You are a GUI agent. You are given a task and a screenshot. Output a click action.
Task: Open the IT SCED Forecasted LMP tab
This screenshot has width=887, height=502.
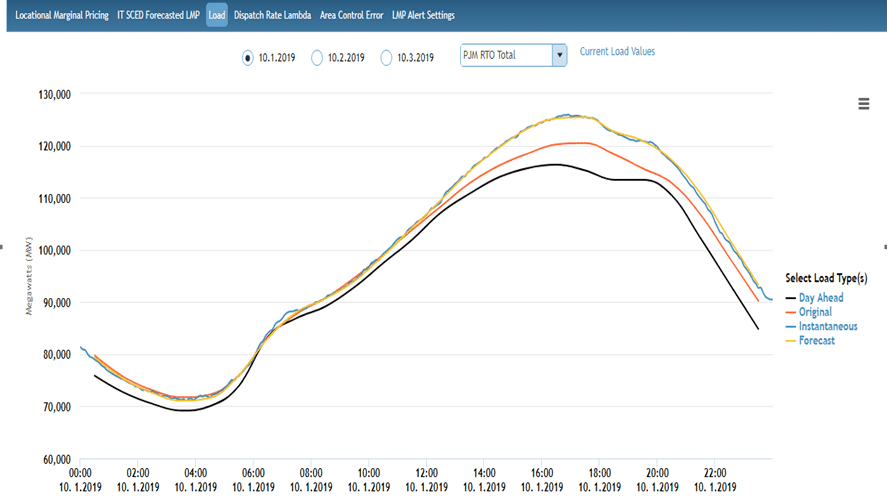(x=159, y=16)
